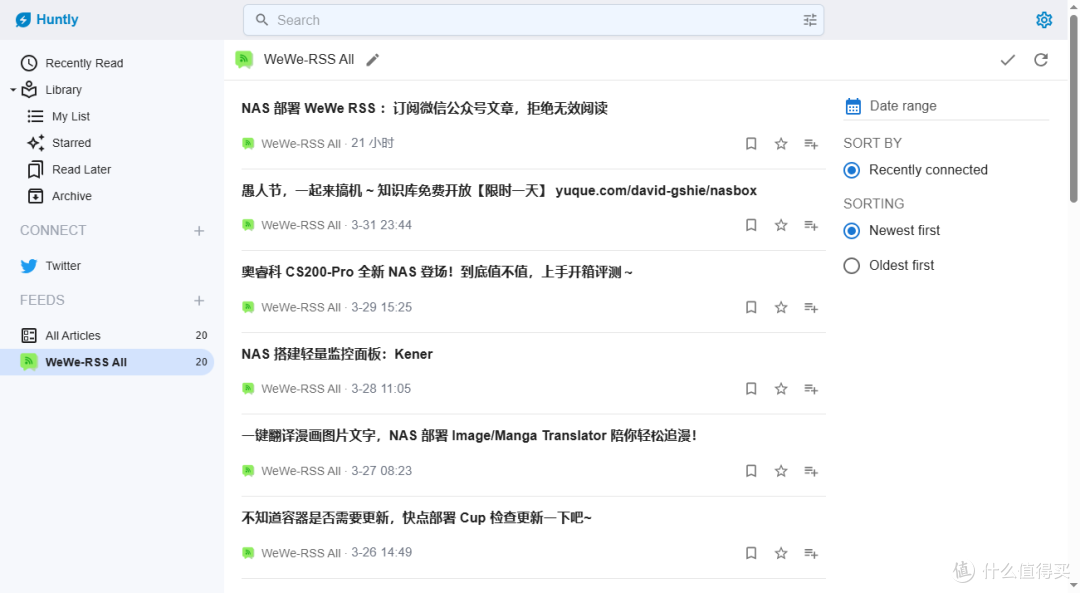Add NAS 部署 WeWe RSS article to list

811,143
